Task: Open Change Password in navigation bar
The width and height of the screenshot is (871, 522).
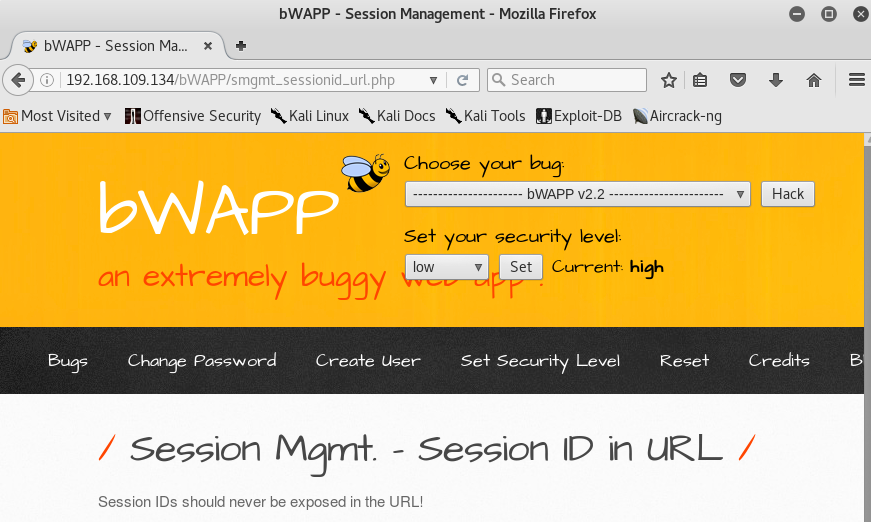Action: click(x=202, y=361)
